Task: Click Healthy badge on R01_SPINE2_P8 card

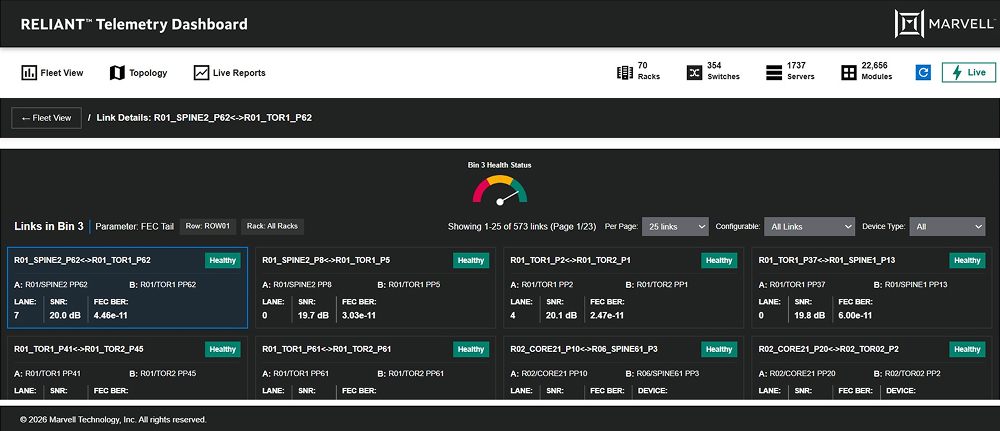Action: point(471,260)
